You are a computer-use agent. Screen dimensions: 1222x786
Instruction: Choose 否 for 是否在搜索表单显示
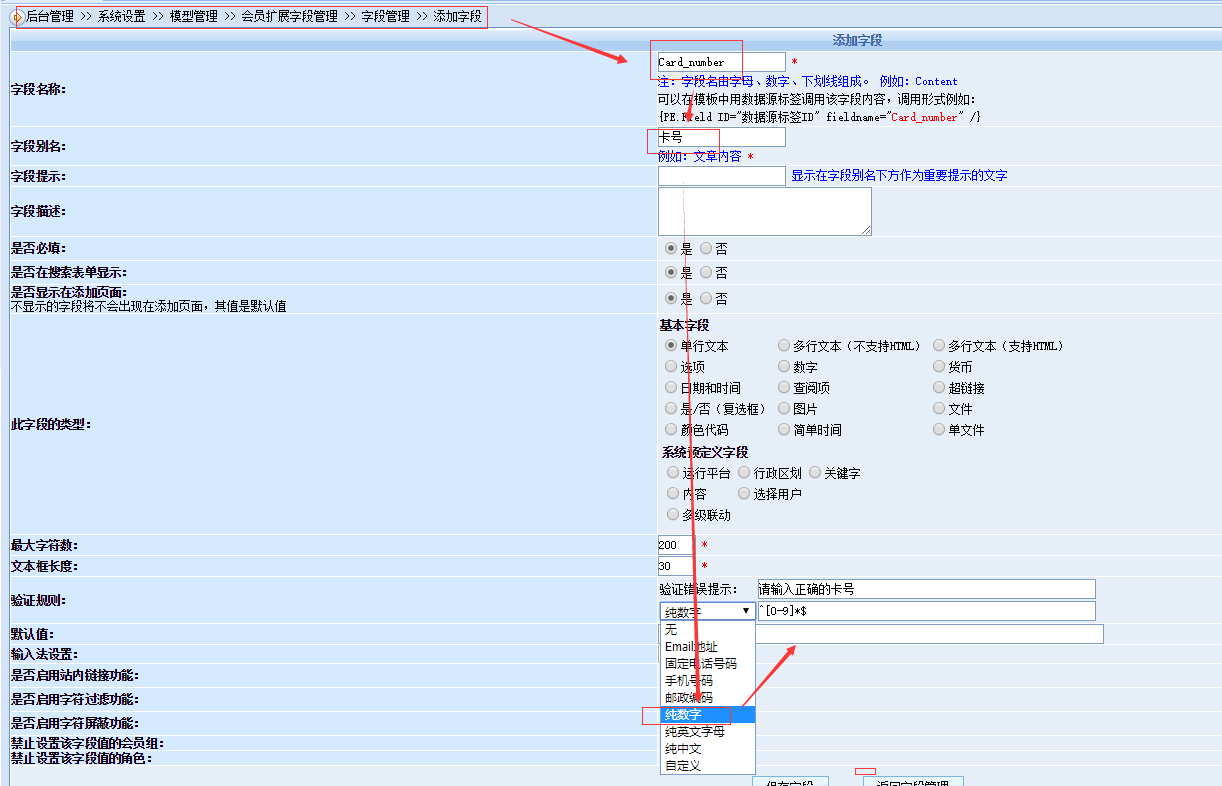pyautogui.click(x=707, y=273)
